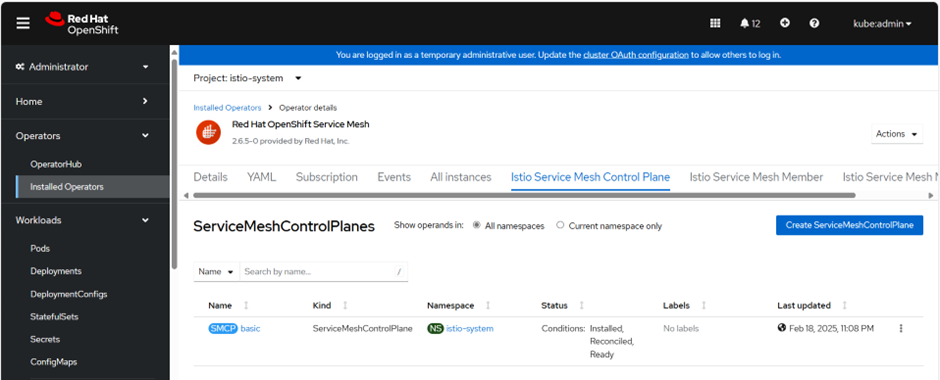940x380 pixels.
Task: Click the Feb 18, 2025, 11:08 PM timestamp
Action: [x=831, y=328]
